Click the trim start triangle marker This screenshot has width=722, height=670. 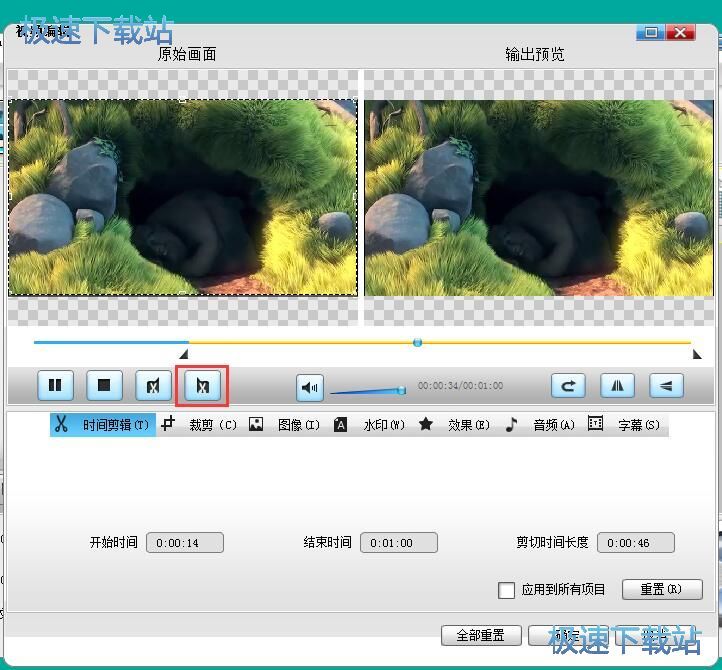point(184,354)
